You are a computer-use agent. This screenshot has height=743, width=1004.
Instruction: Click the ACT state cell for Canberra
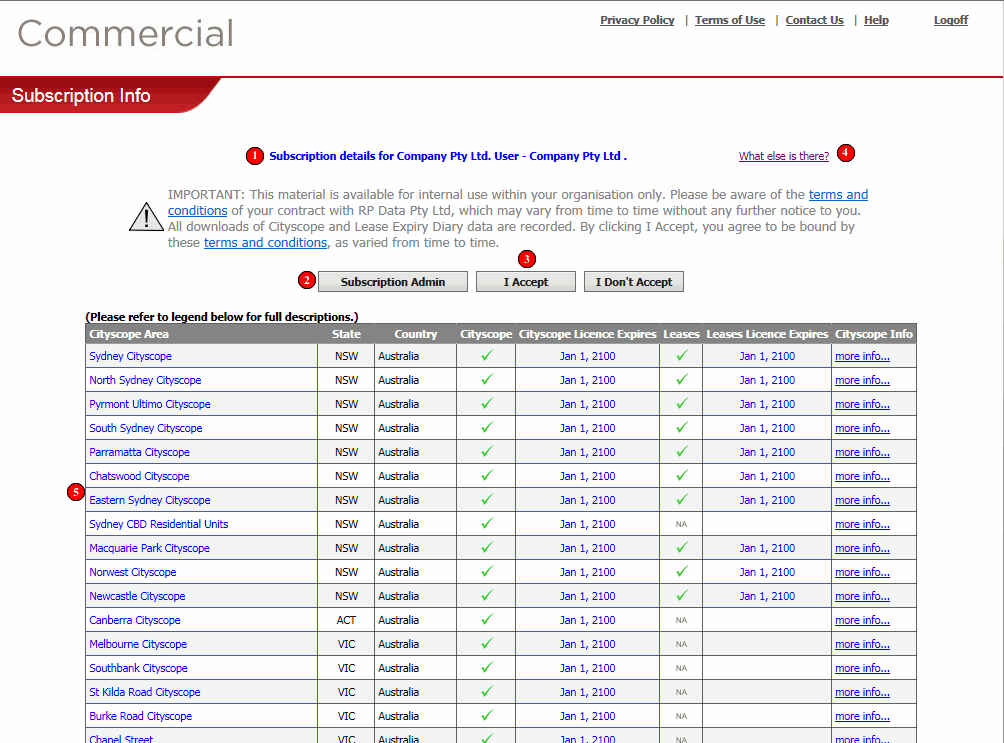click(346, 620)
